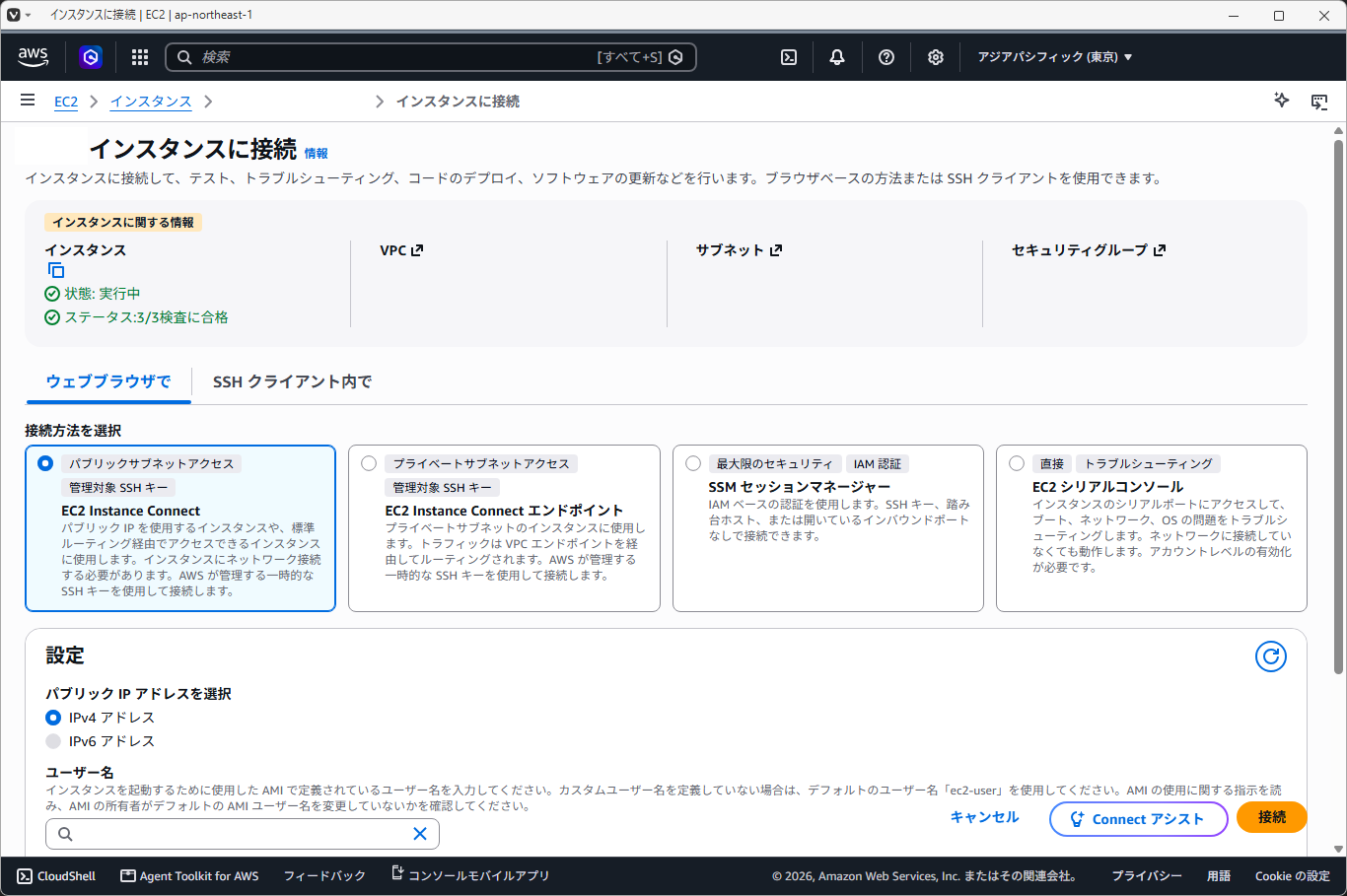Open the help question mark icon
Screen dimensions: 1347x896
(x=886, y=57)
